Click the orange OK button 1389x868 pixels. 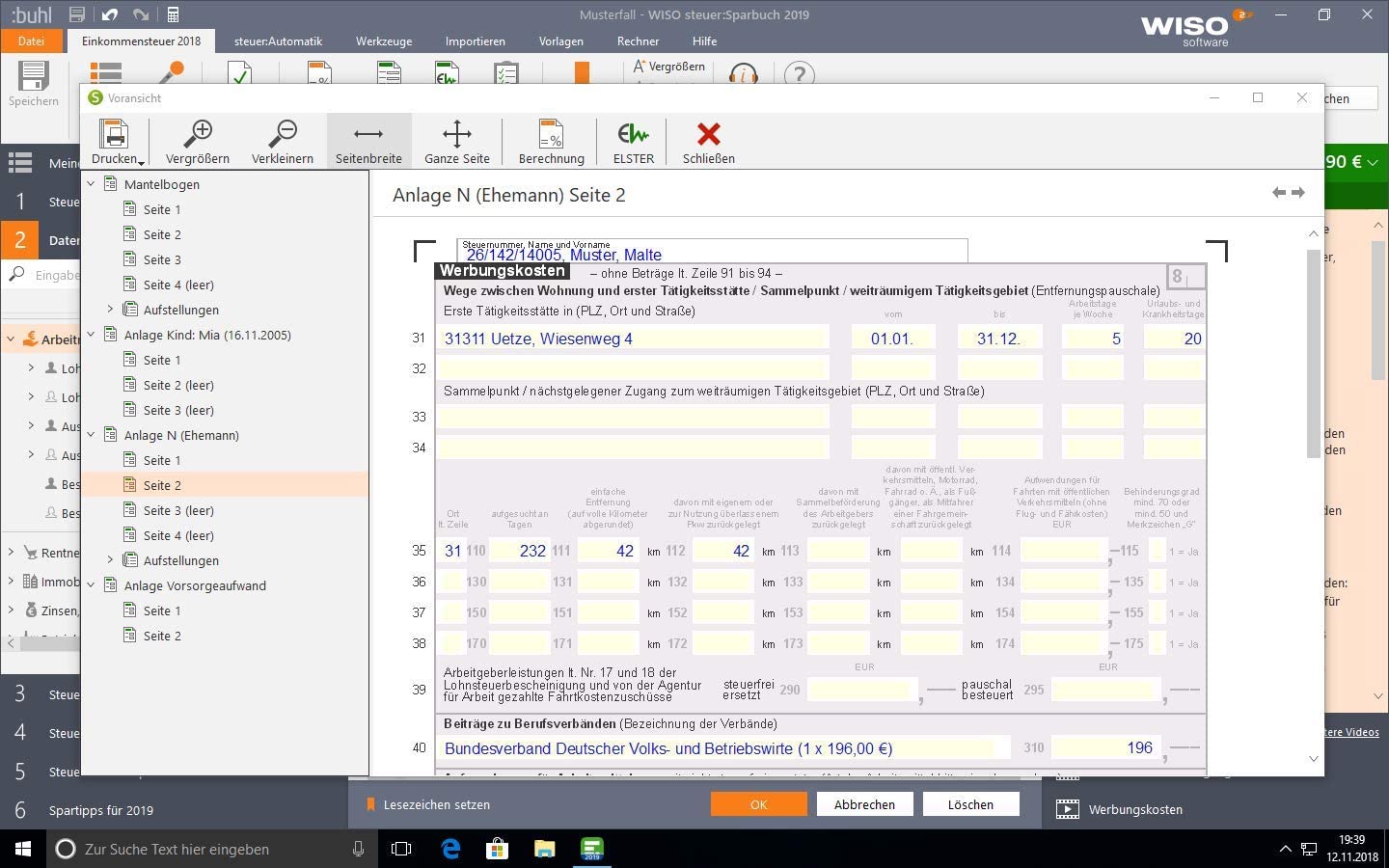758,804
